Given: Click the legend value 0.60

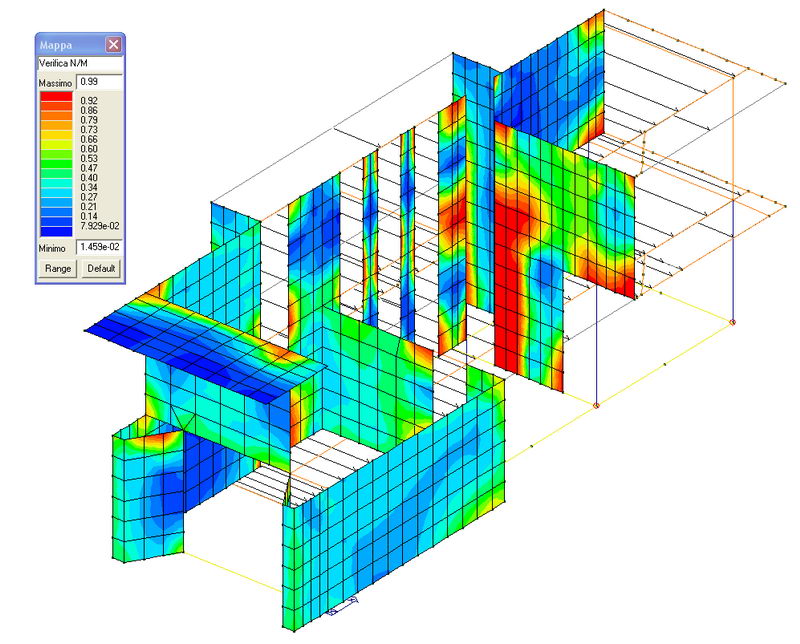Looking at the screenshot, I should [x=89, y=149].
